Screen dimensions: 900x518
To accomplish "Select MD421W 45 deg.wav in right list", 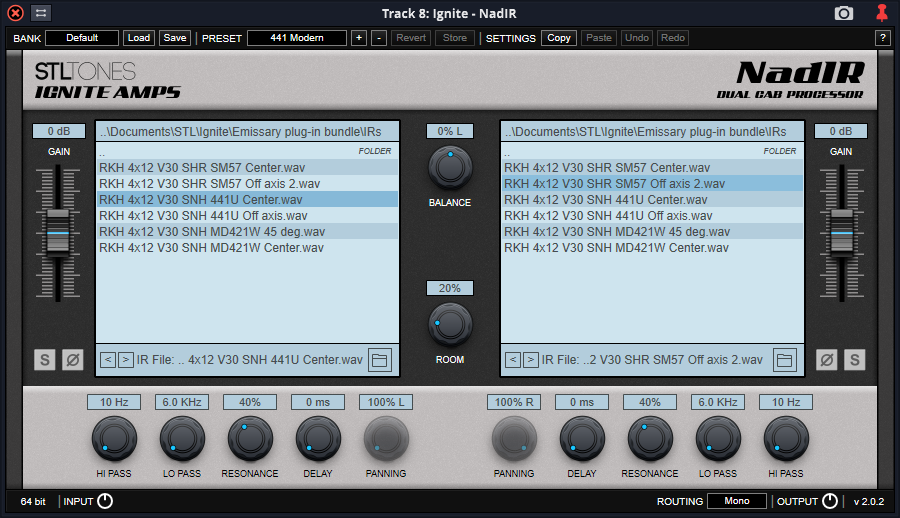I will click(652, 232).
